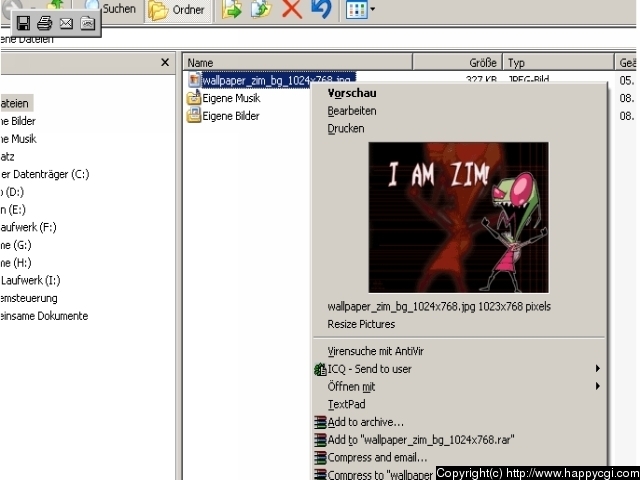Click the floppy disk save icon
This screenshot has width=640, height=480.
pos(23,23)
